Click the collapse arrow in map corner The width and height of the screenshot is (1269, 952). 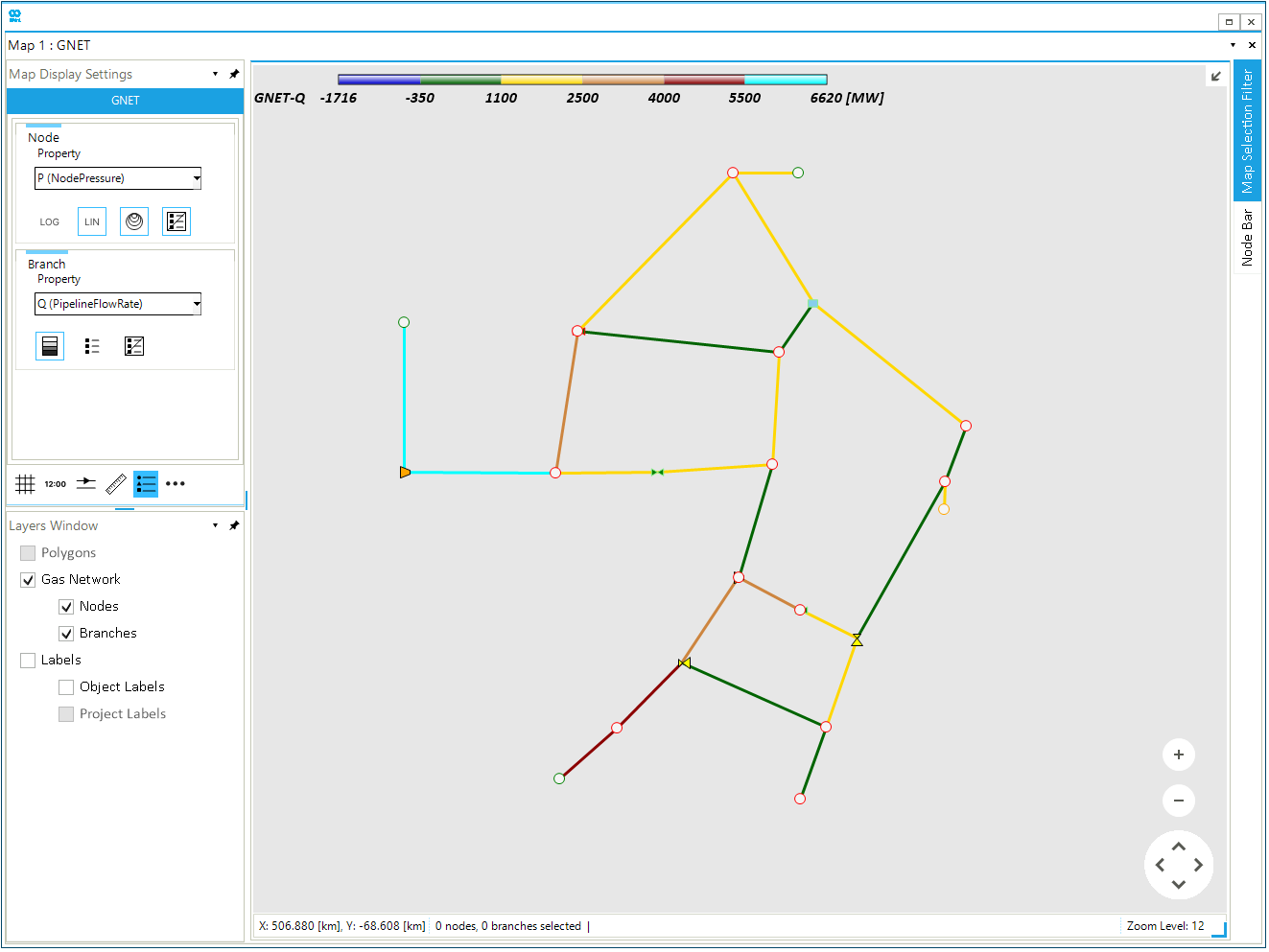1216,76
